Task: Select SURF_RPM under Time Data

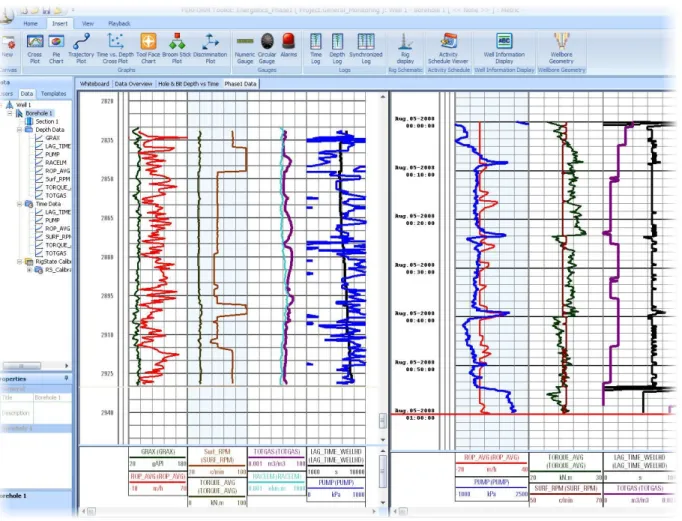Action: pyautogui.click(x=58, y=237)
